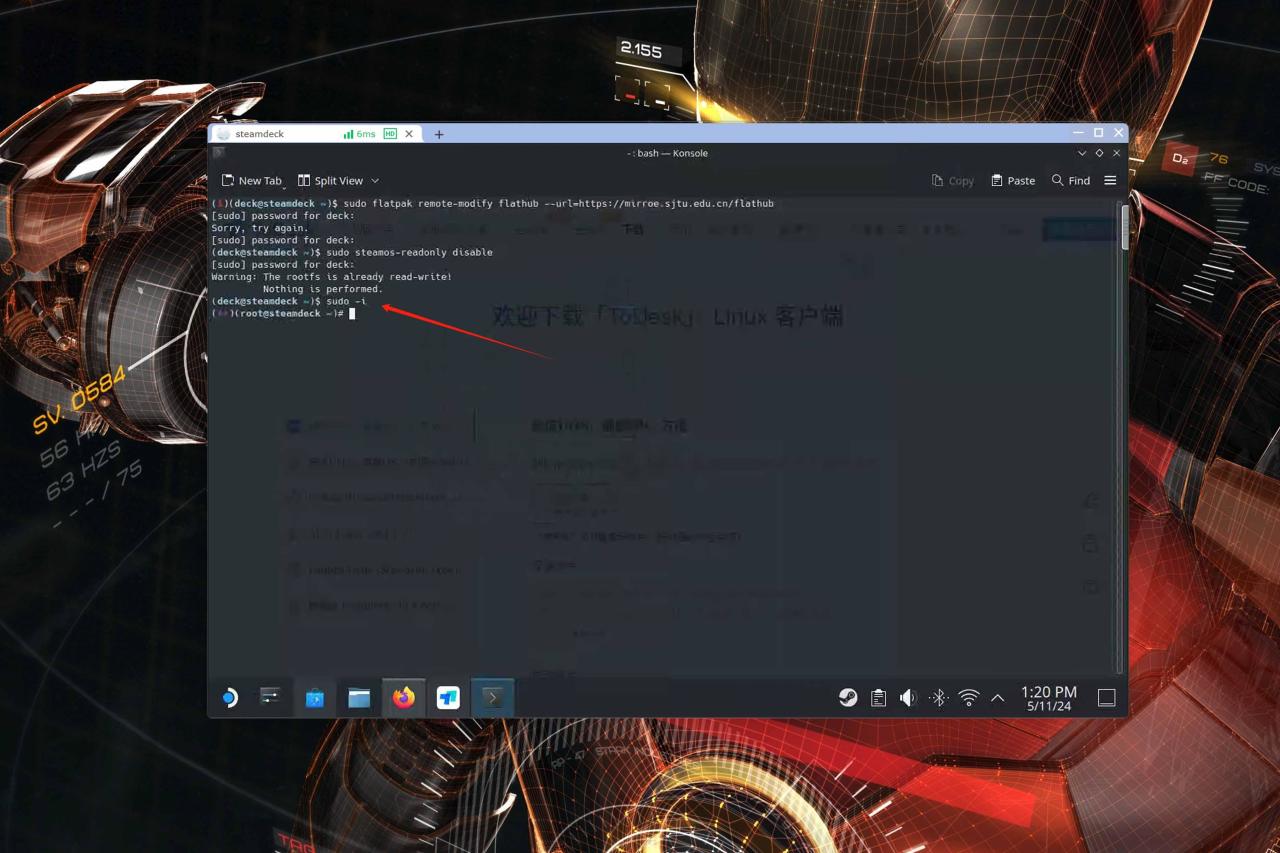Open the Steam tray icon
The width and height of the screenshot is (1280, 853).
click(848, 697)
